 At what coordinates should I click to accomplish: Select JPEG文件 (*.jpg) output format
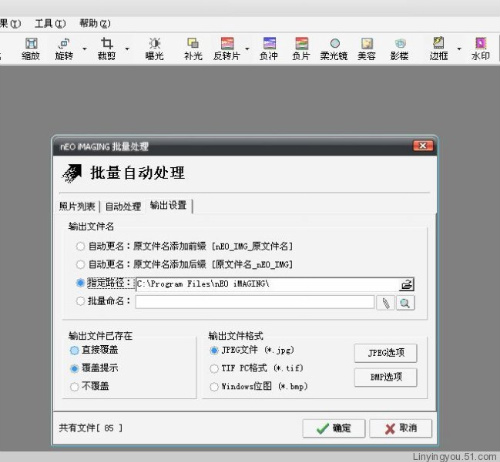[214, 350]
